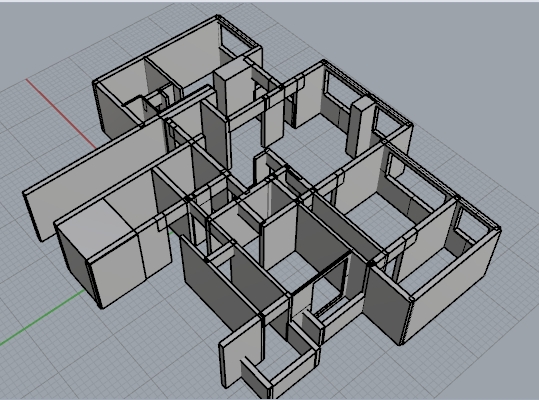The height and width of the screenshot is (400, 539).
Task: Click empty grid area in top-right corner
Action: click(x=464, y=52)
